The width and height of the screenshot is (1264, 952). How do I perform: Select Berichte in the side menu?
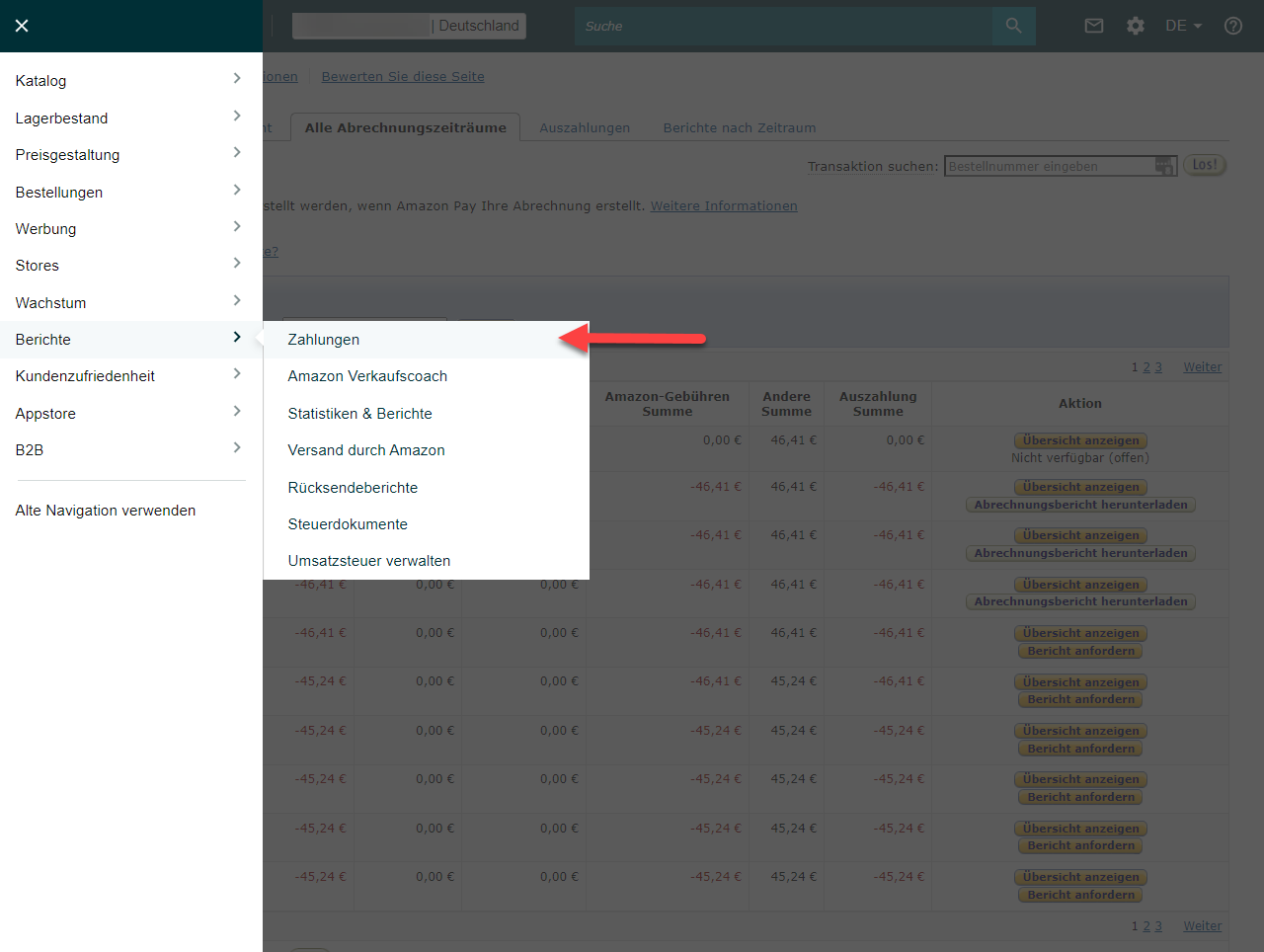click(x=131, y=339)
